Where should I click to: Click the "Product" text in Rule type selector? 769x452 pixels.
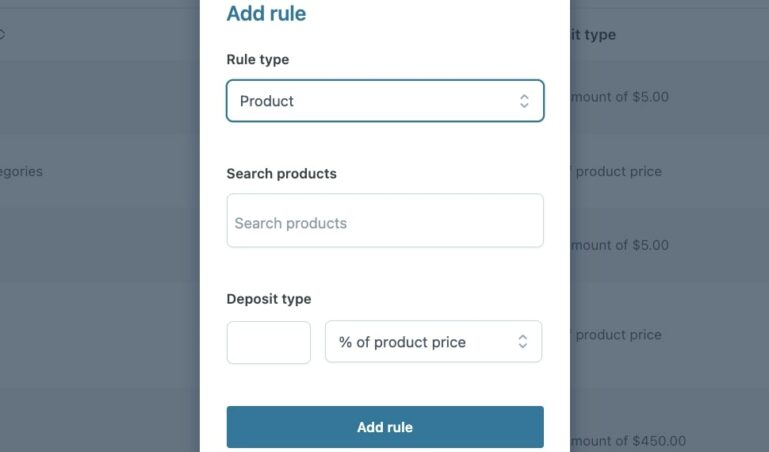267,101
